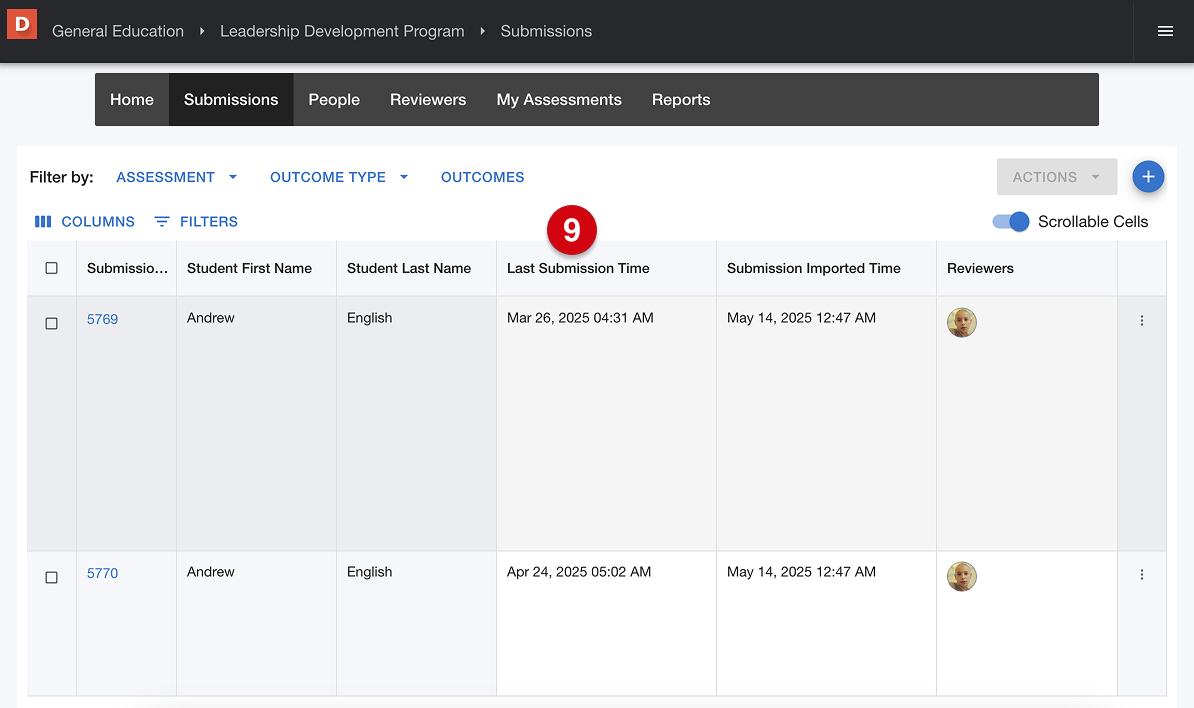The image size is (1194, 708).
Task: Open the Home tab
Action: (x=132, y=100)
